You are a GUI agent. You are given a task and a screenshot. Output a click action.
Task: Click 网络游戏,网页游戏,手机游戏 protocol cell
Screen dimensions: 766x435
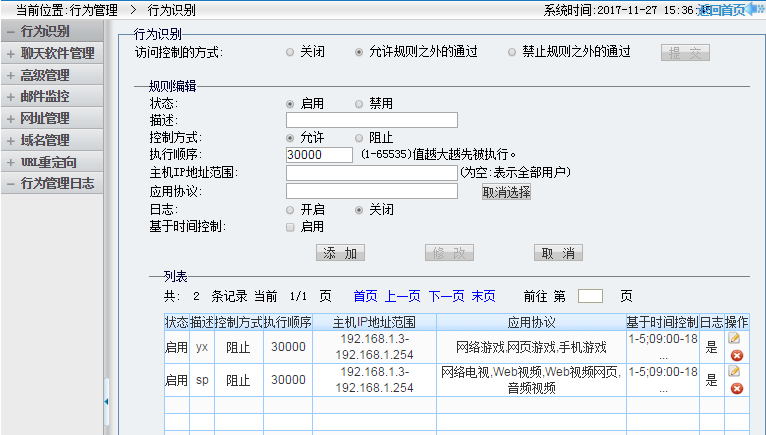coord(531,347)
